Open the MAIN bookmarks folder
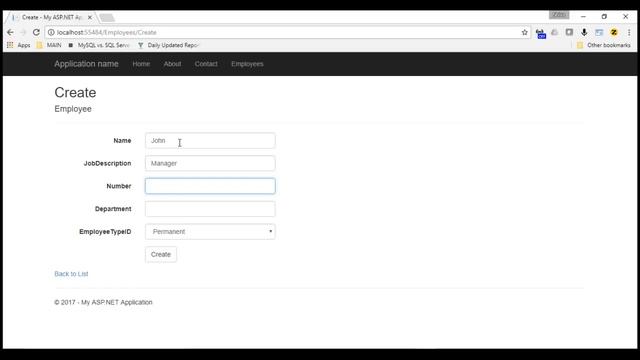 pos(49,45)
